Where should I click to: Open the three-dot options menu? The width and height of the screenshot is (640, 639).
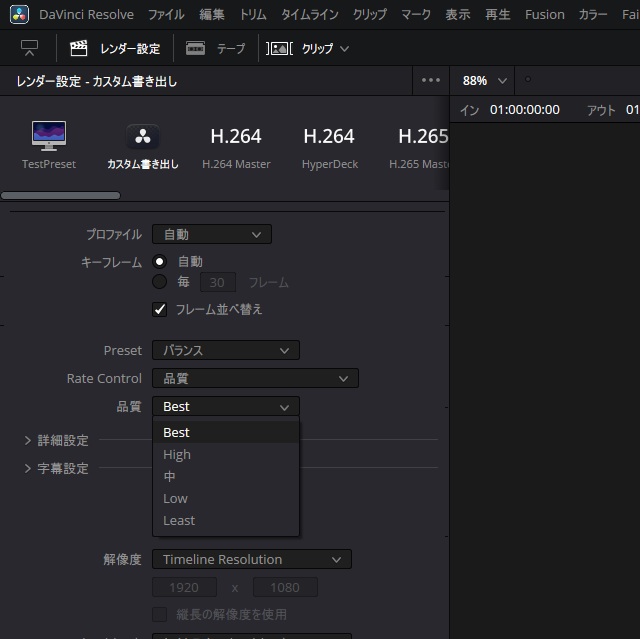pos(431,81)
